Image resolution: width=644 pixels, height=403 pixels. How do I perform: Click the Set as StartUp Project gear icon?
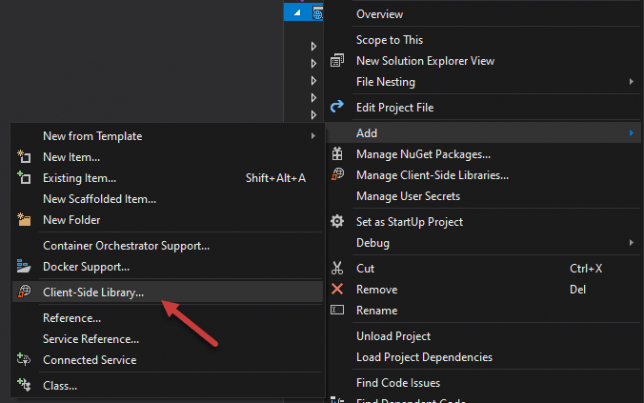338,221
